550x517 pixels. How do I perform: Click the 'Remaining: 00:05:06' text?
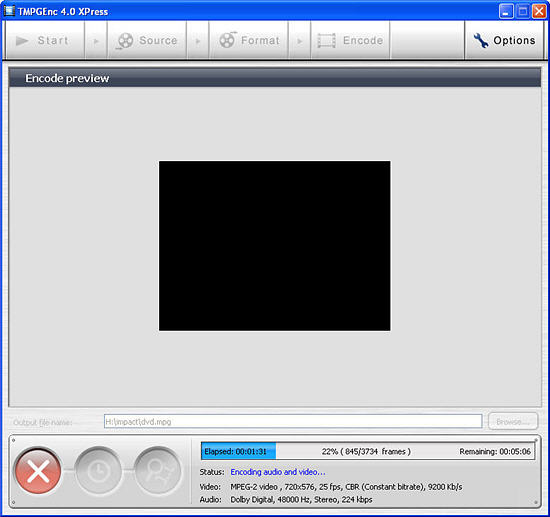pos(495,451)
